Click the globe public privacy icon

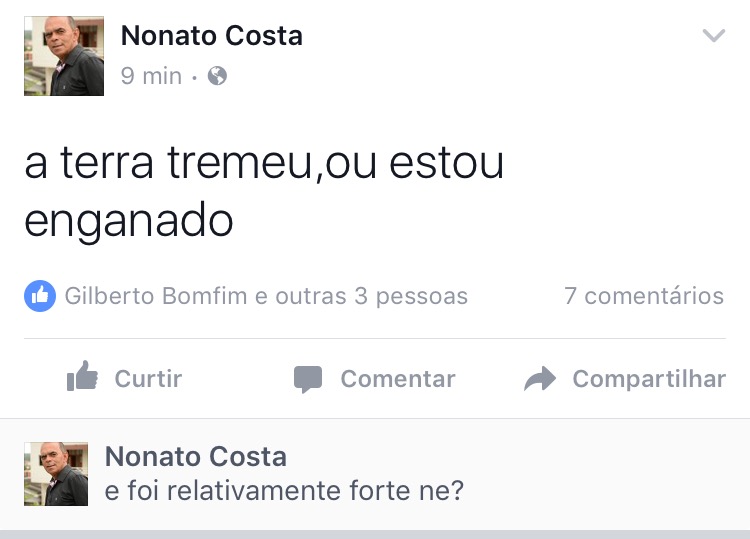click(217, 76)
